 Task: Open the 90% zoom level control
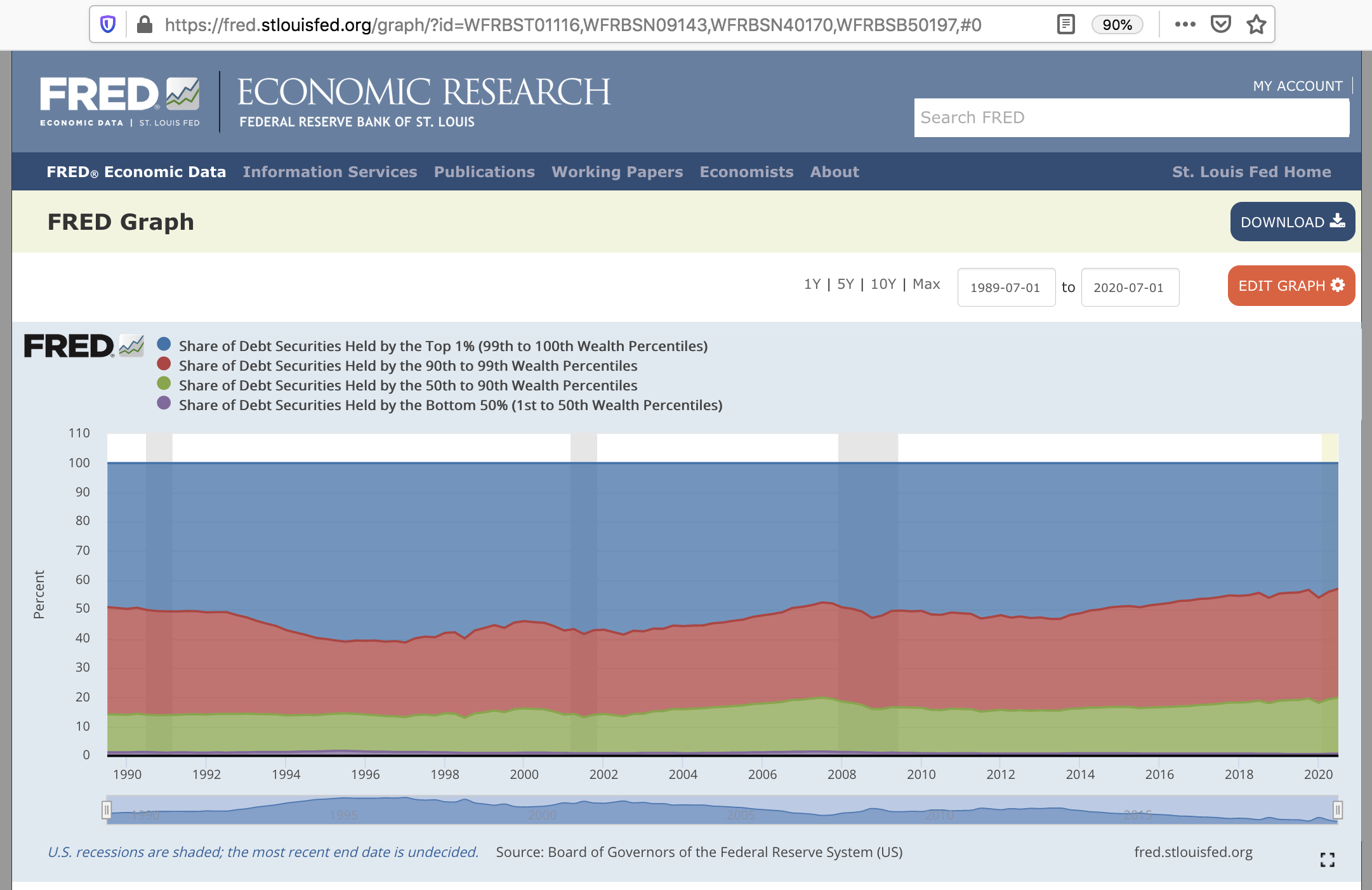click(x=1117, y=25)
